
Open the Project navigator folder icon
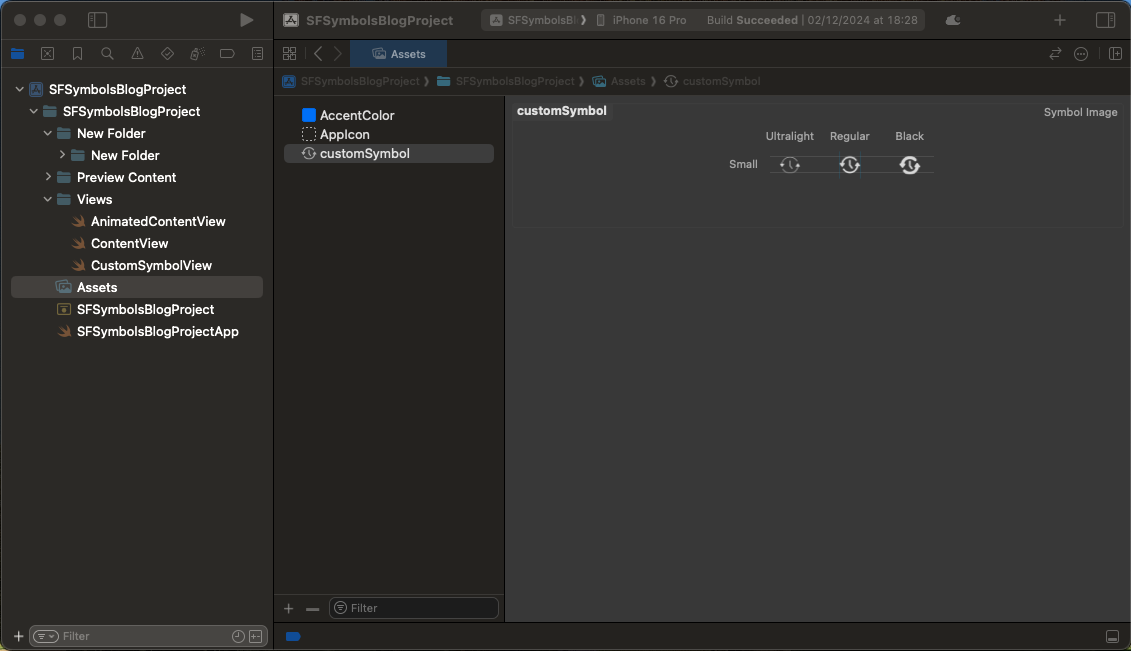pyautogui.click(x=17, y=54)
